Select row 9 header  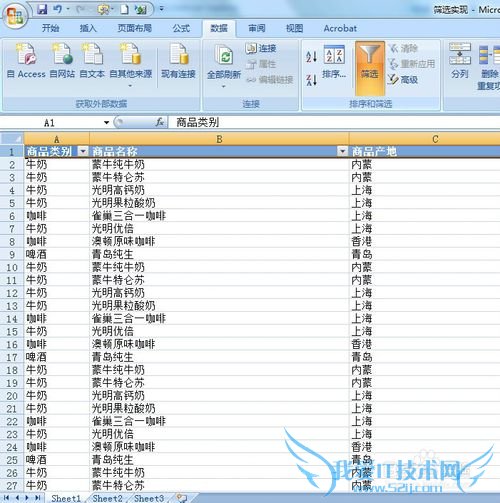pos(12,254)
